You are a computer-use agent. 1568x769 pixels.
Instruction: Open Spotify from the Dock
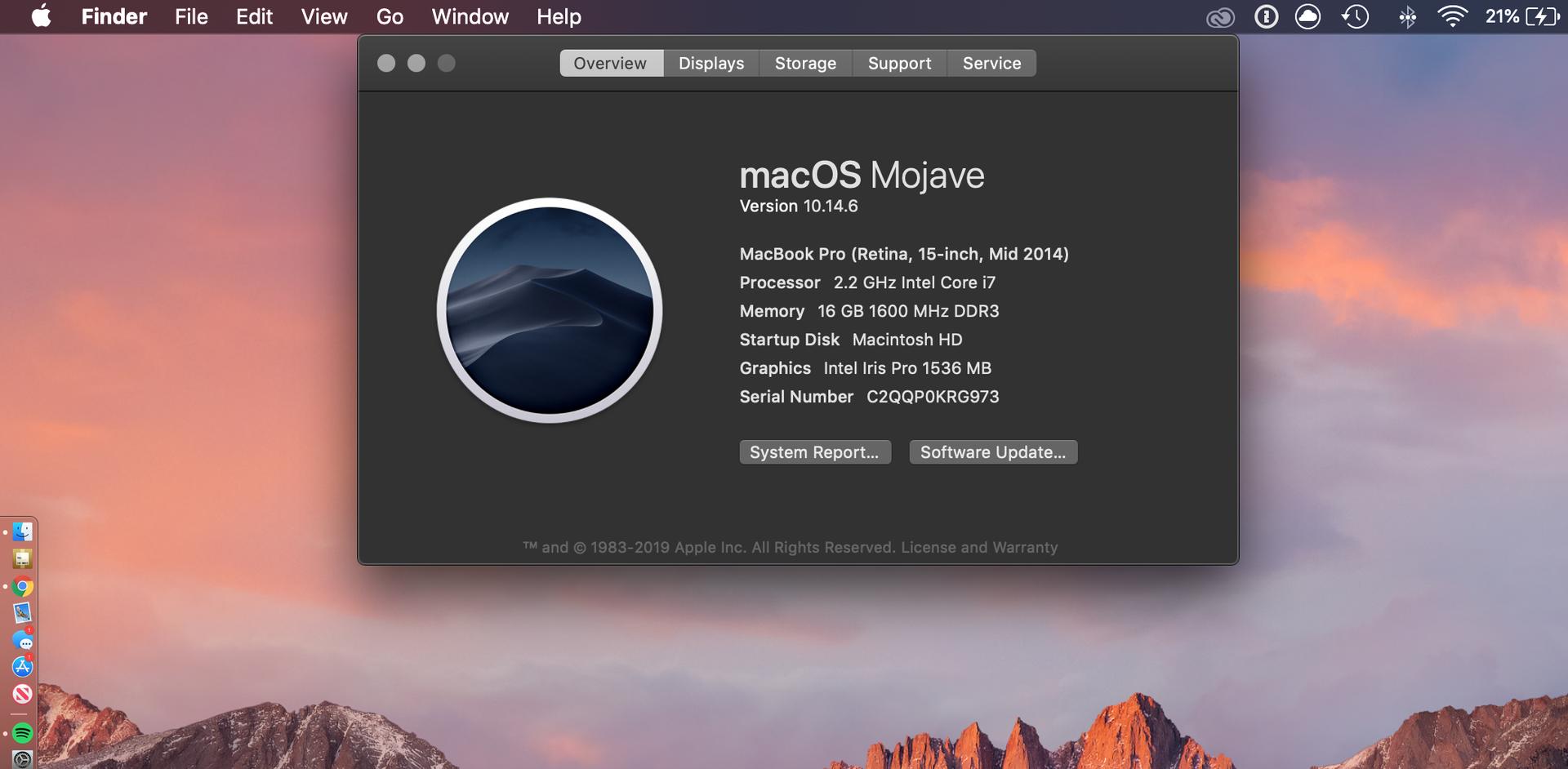click(22, 733)
